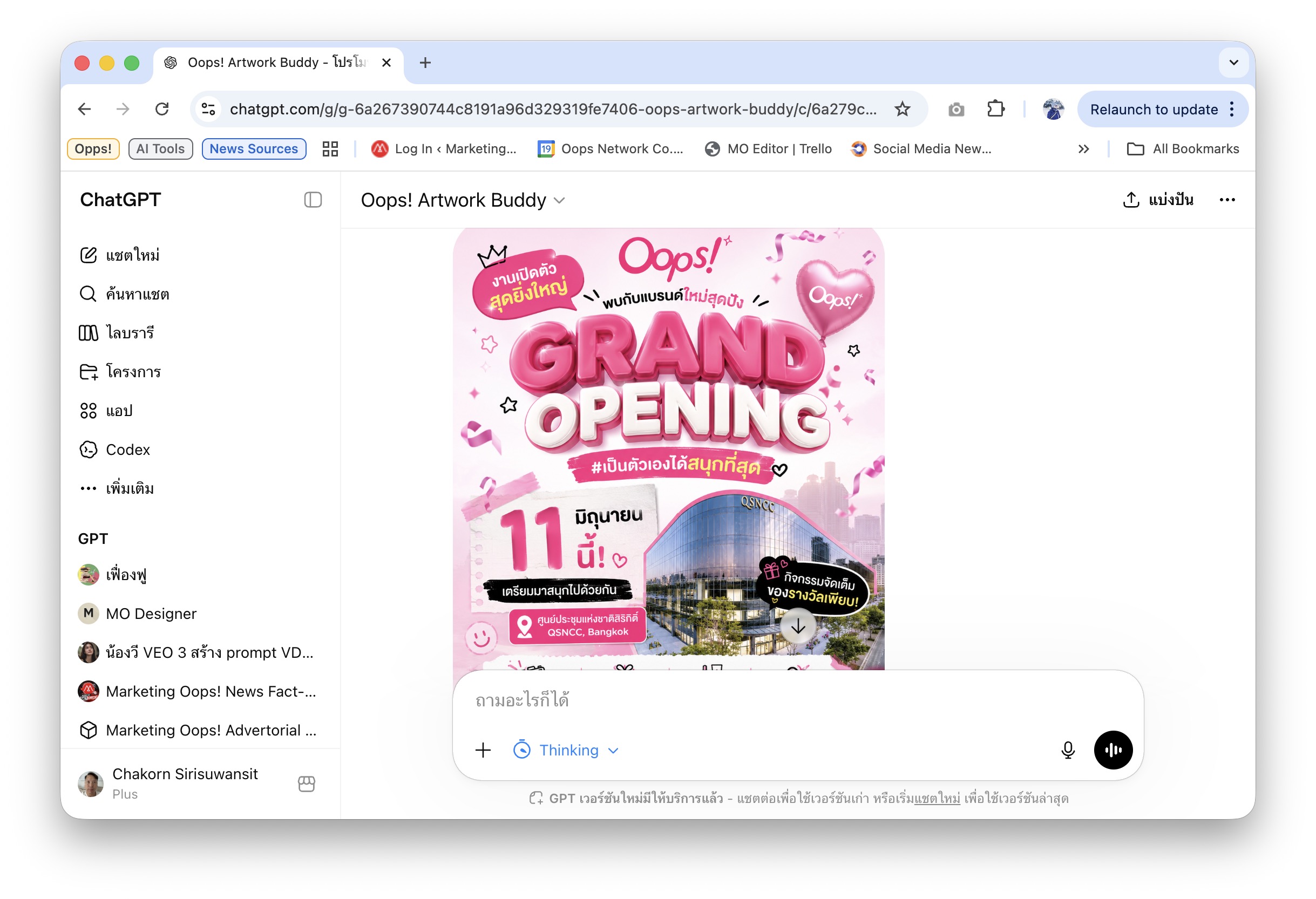Open the News Sources bookmark group

[x=254, y=149]
